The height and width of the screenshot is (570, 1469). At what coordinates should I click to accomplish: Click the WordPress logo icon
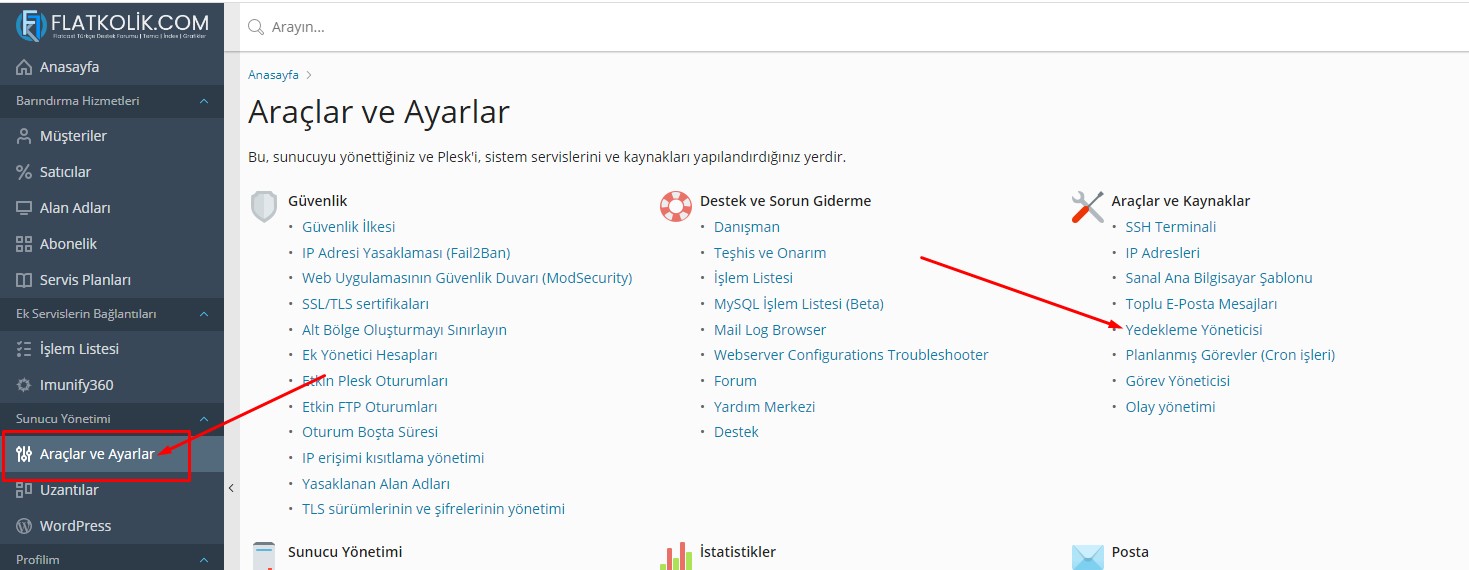tap(24, 526)
